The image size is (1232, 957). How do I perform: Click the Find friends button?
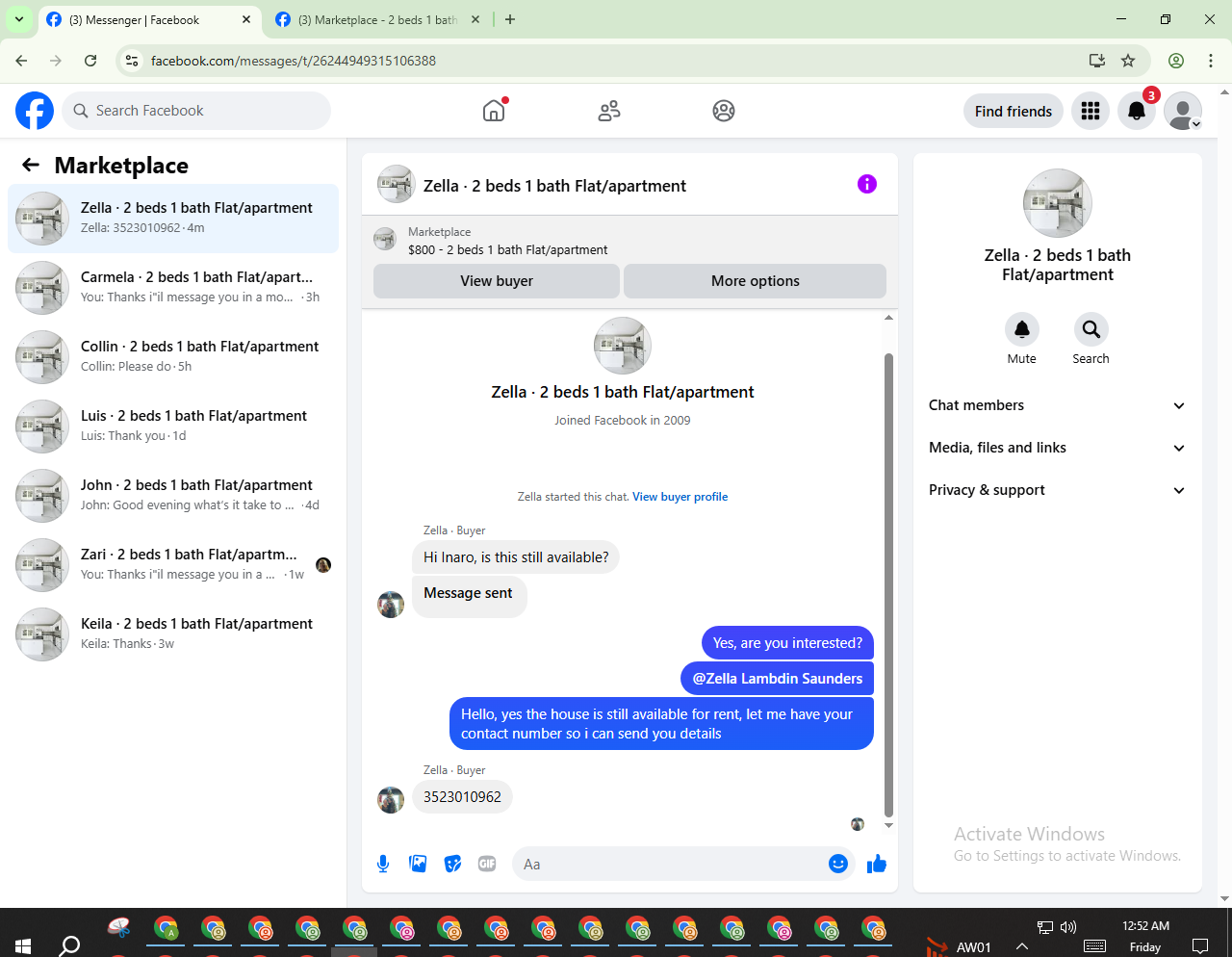(x=1014, y=112)
